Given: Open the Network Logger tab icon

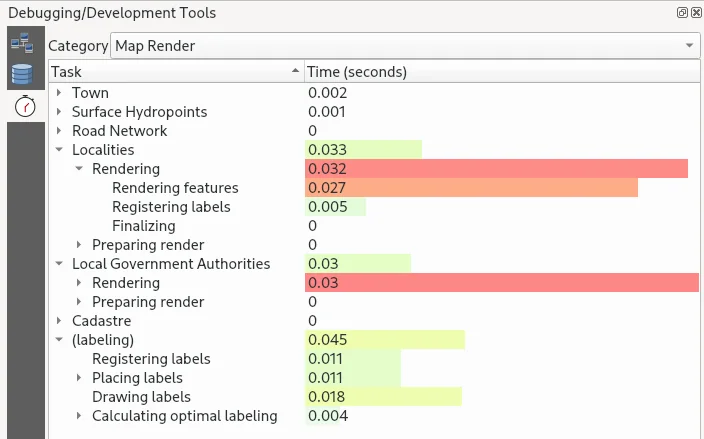Looking at the screenshot, I should (x=22, y=43).
